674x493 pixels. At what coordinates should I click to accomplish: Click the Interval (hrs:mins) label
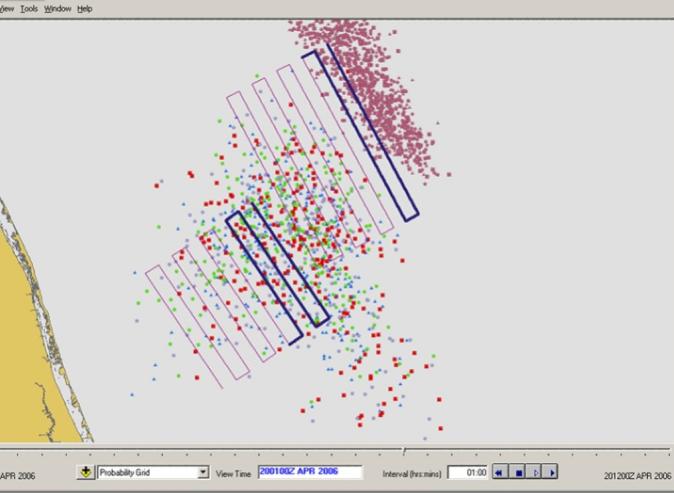[412, 474]
